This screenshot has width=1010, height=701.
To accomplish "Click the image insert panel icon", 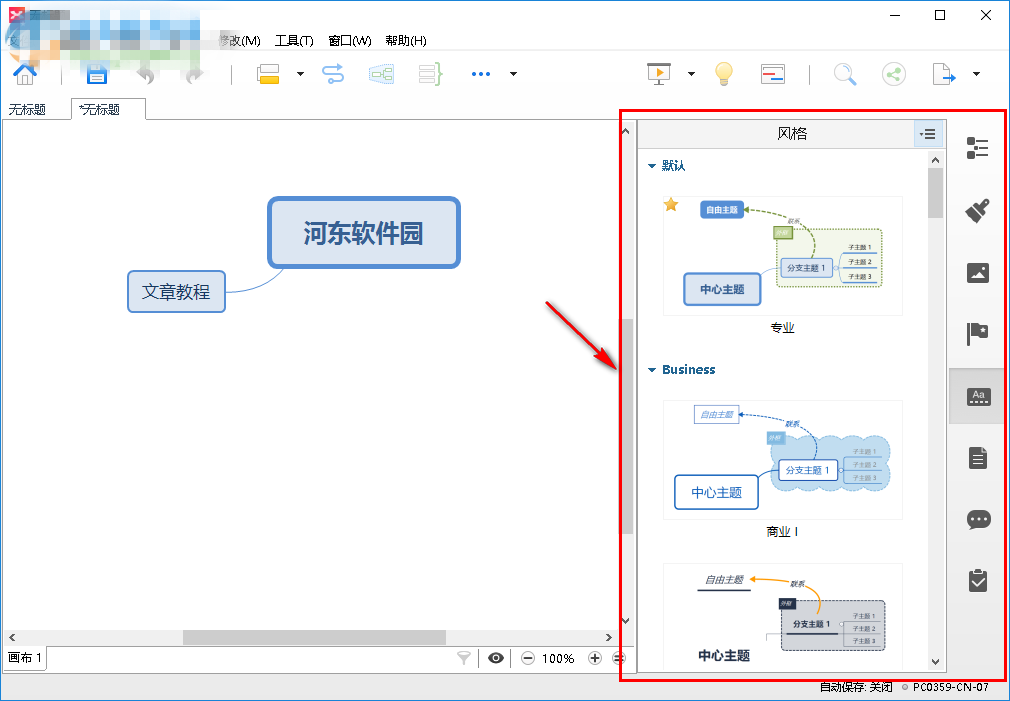I will point(977,273).
